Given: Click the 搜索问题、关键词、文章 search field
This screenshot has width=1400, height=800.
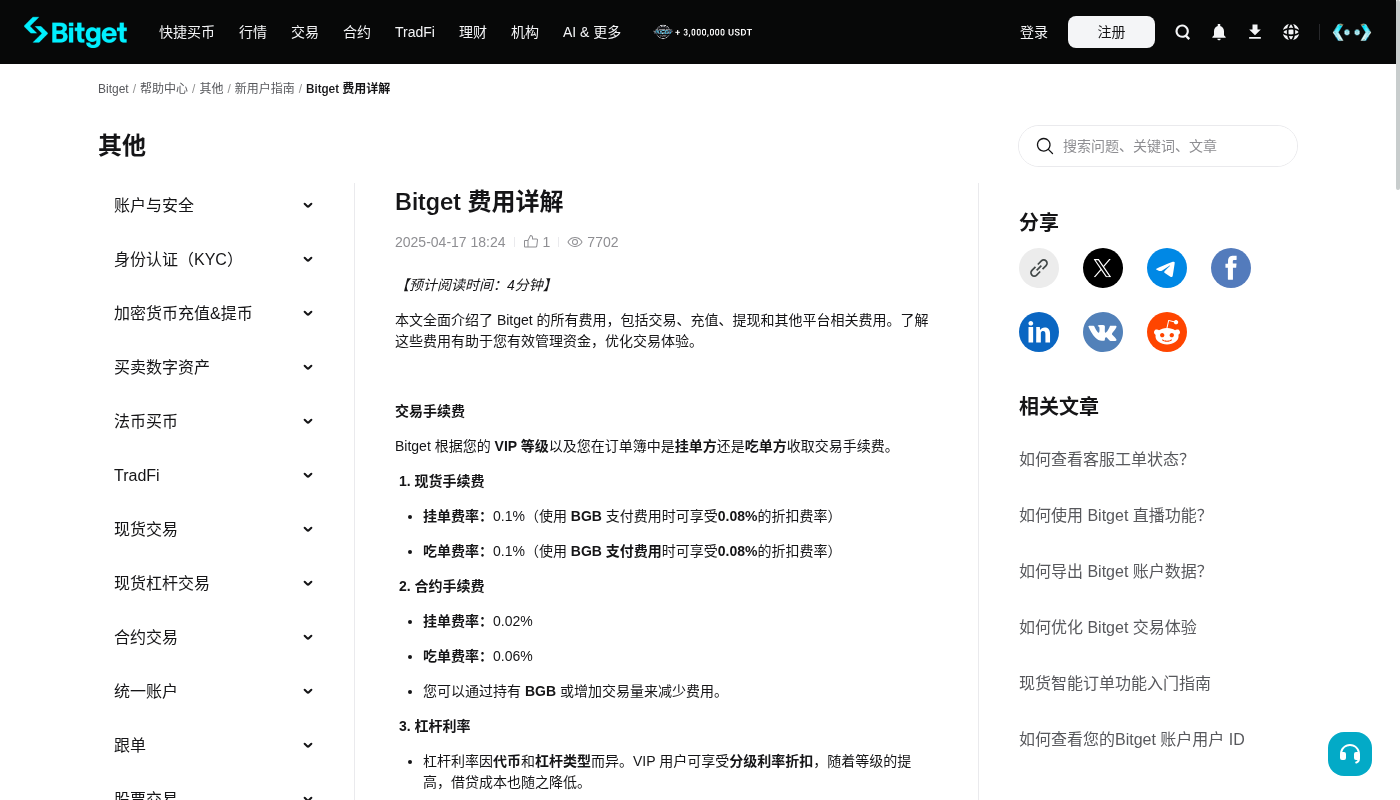Looking at the screenshot, I should coord(1158,146).
